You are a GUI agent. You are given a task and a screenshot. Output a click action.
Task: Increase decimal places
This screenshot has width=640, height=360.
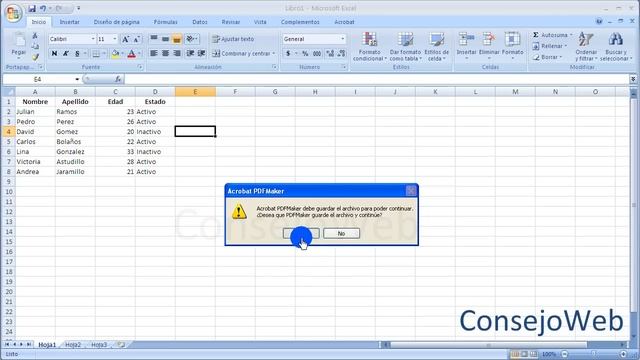(330, 53)
